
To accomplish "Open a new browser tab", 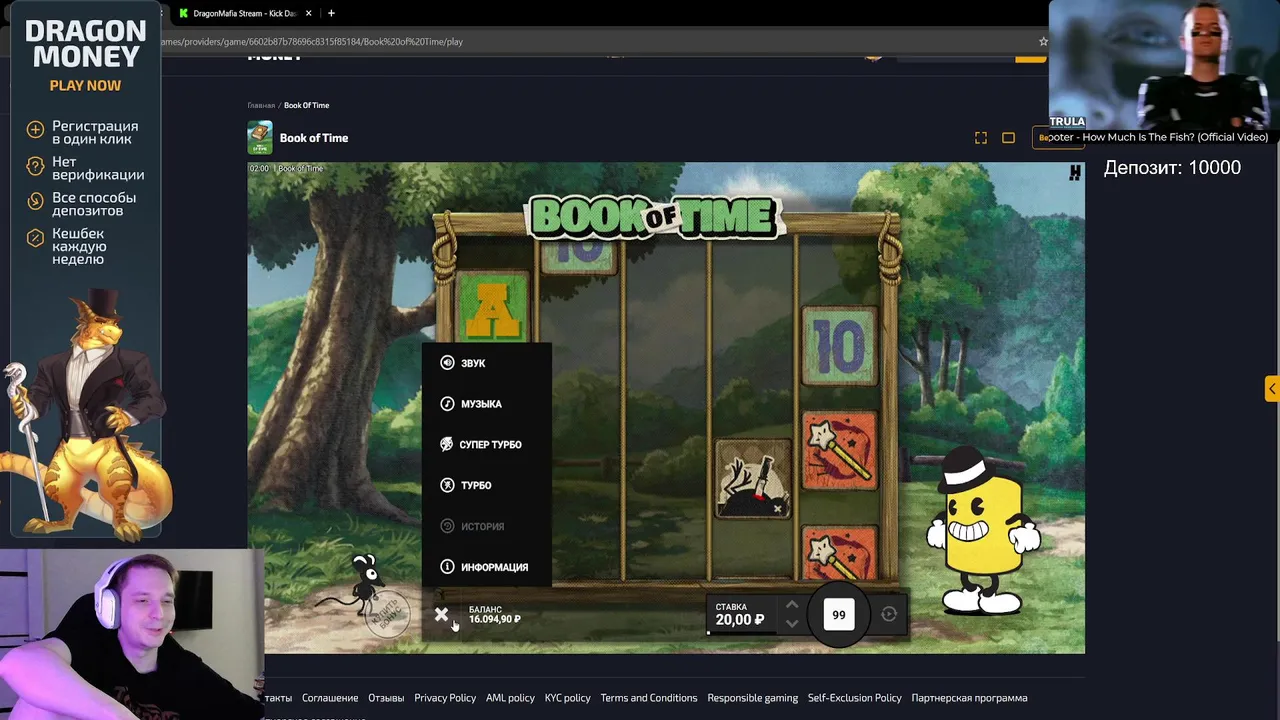I will (331, 13).
